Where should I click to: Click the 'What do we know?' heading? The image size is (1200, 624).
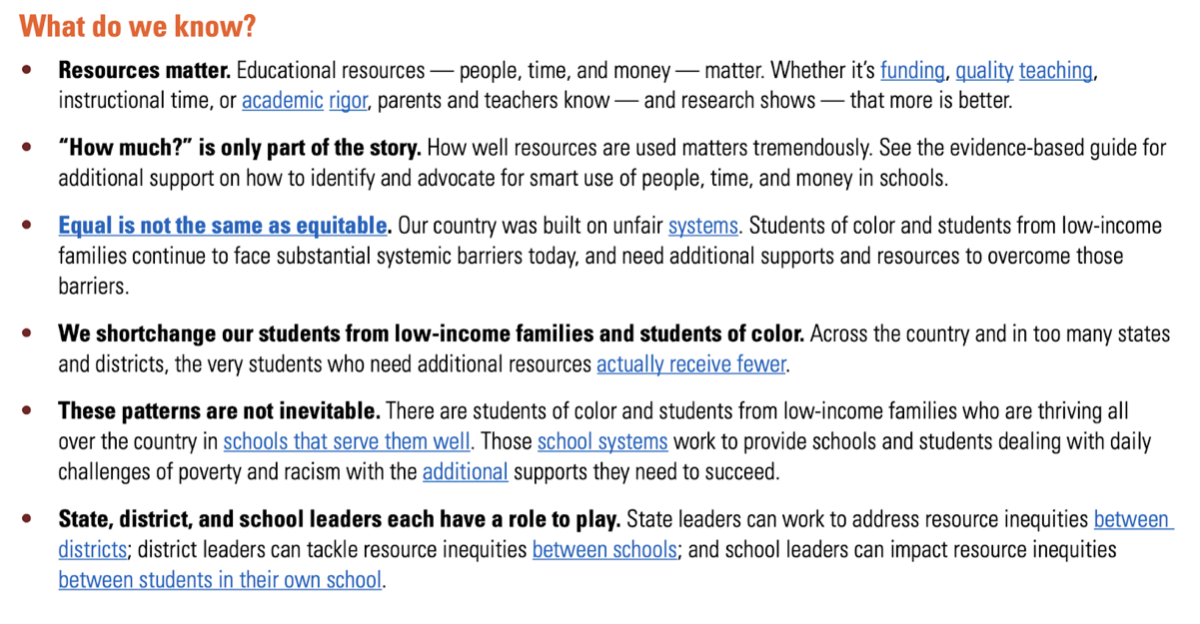(x=137, y=26)
